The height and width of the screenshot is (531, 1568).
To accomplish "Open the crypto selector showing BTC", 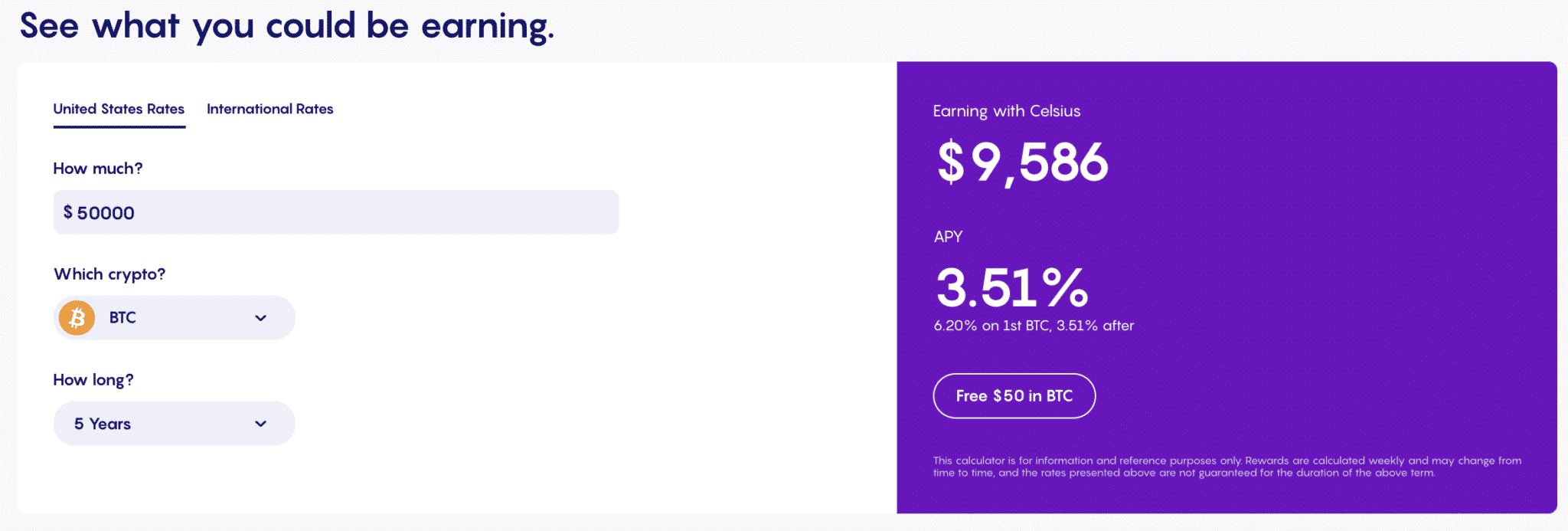I will pos(174,317).
